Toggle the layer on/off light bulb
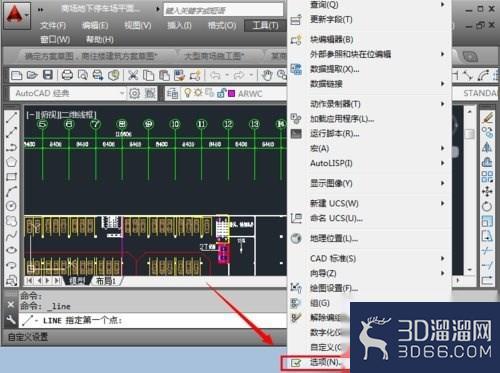This screenshot has width=500, height=373. [x=188, y=93]
